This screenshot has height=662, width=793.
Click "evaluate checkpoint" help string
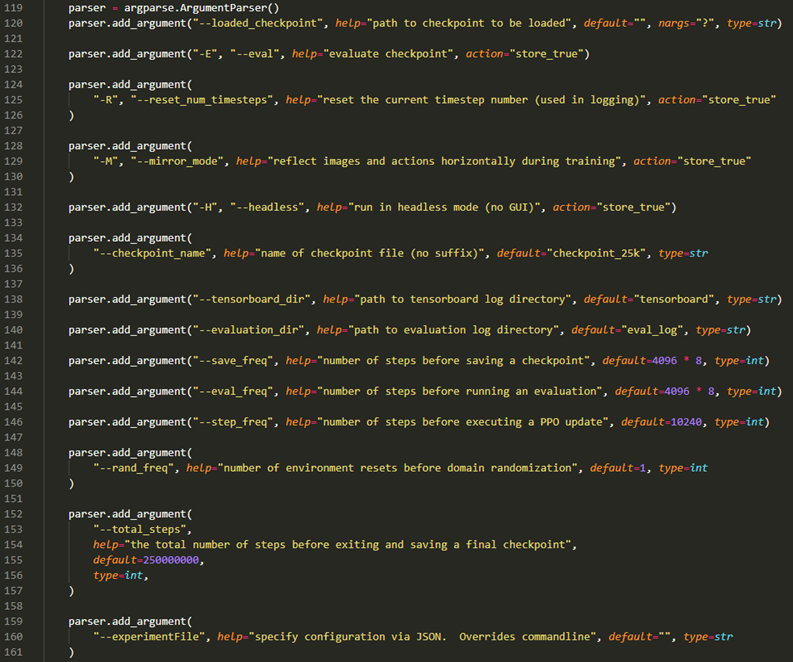pos(388,54)
